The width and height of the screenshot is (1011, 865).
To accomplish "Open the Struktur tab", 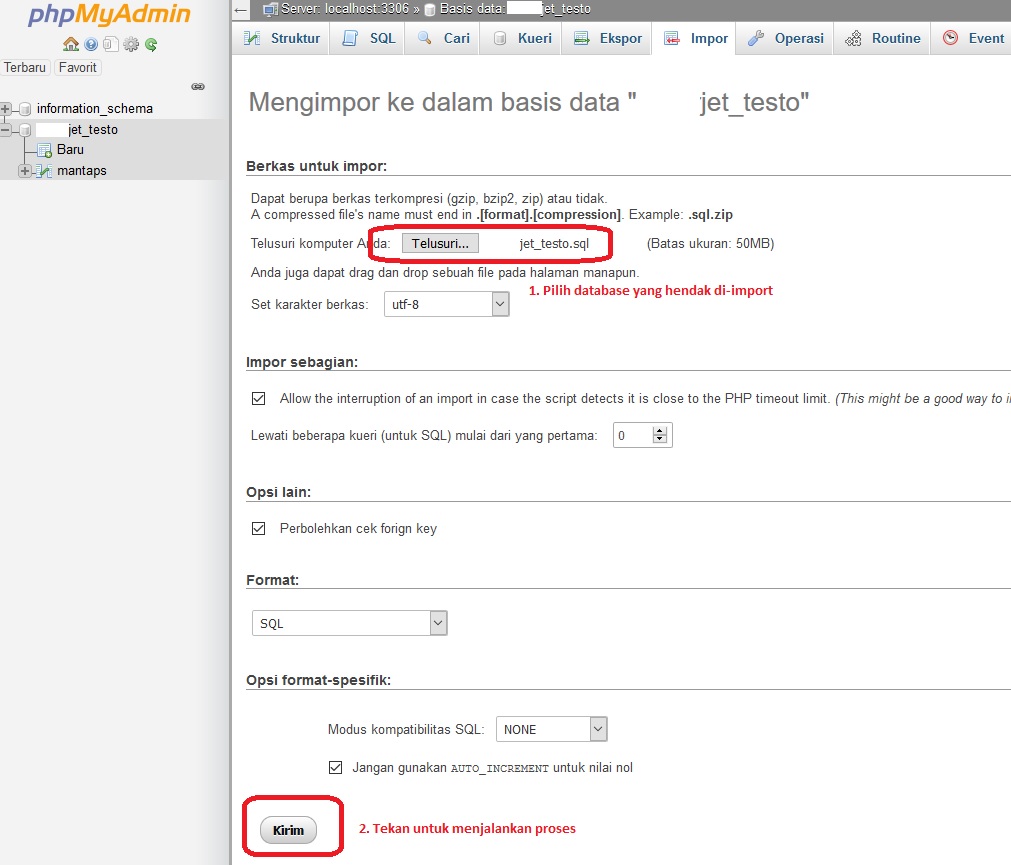I will coord(281,38).
